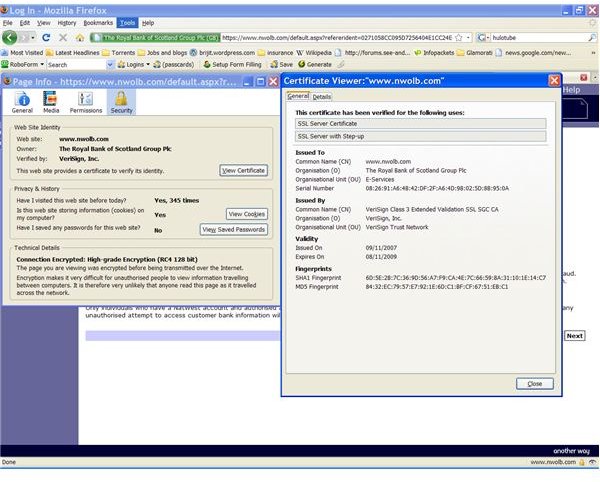Click the URL address field

pyautogui.click(x=337, y=37)
